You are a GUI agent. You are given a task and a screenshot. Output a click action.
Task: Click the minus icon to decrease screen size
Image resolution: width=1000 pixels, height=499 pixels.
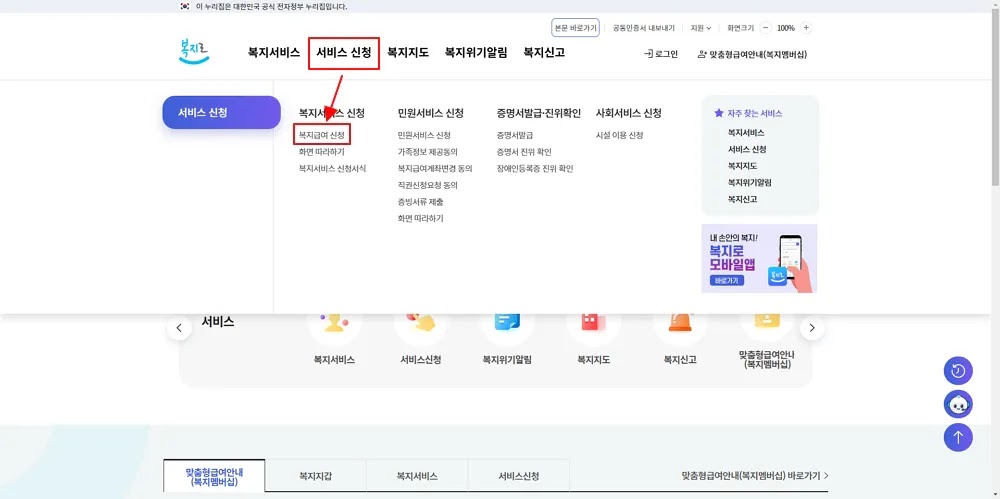click(x=766, y=28)
